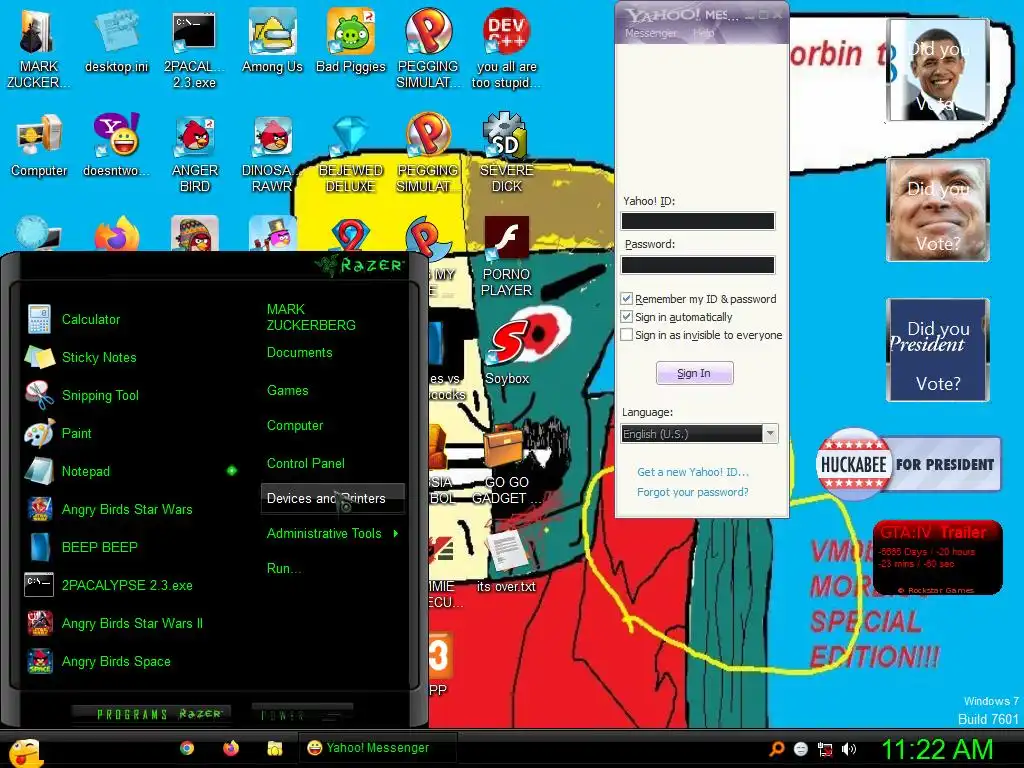
Task: Click the Yahoo! ID input field
Action: point(698,221)
